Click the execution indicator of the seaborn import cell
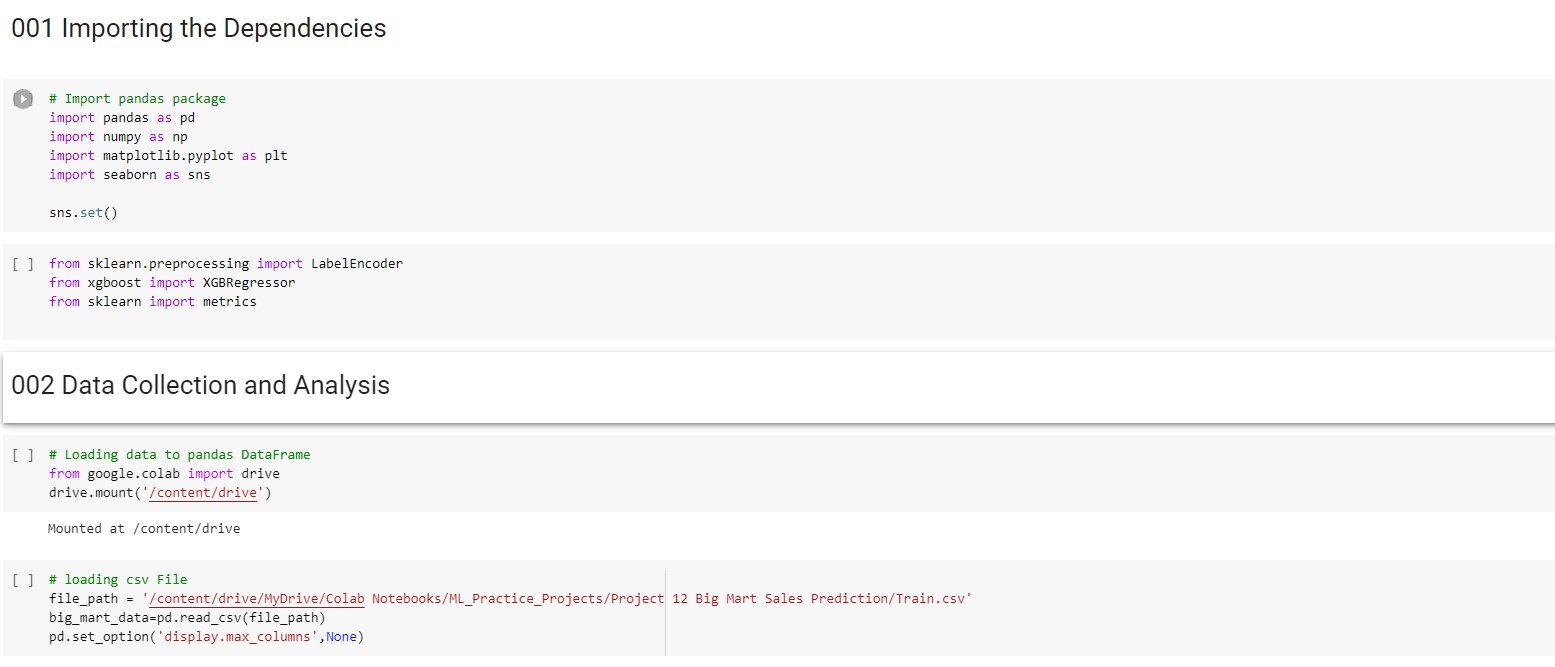This screenshot has height=667, width=1555. coord(22,98)
